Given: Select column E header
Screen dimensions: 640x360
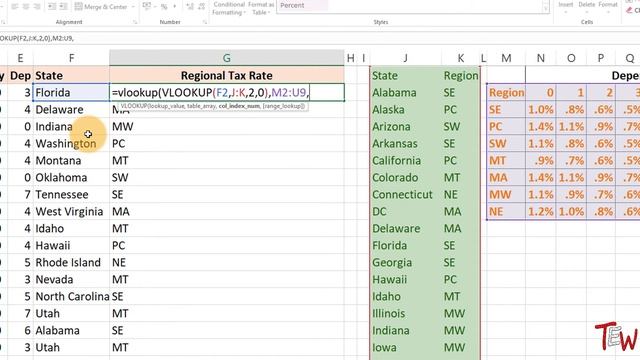Looking at the screenshot, I should (20, 58).
